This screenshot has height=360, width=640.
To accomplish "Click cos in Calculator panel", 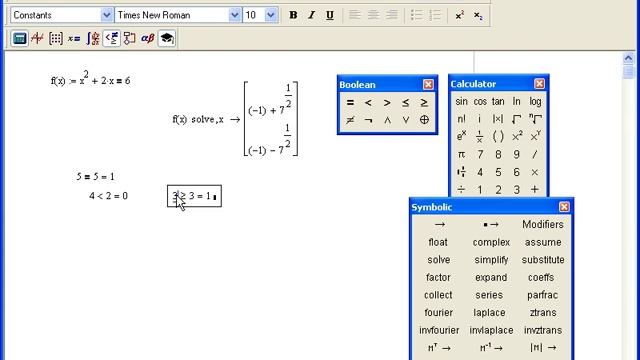I will 480,101.
